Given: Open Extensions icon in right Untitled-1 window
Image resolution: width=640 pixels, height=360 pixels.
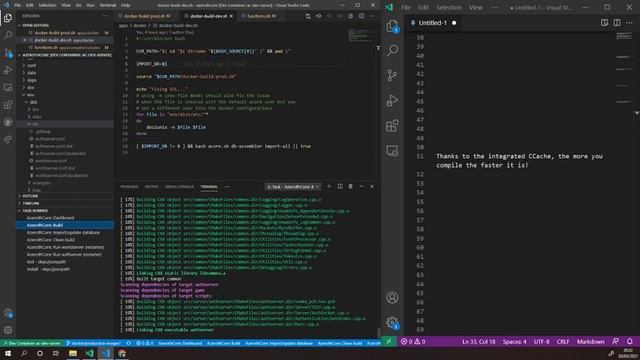Looking at the screenshot, I should point(392,126).
